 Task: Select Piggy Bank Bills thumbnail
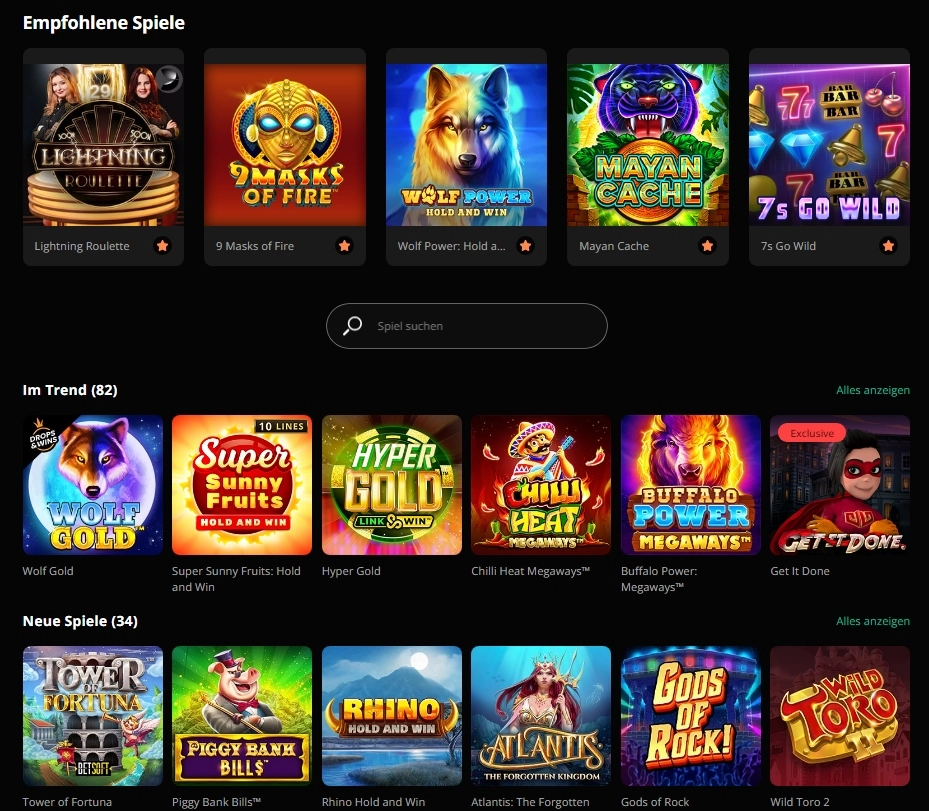tap(242, 716)
